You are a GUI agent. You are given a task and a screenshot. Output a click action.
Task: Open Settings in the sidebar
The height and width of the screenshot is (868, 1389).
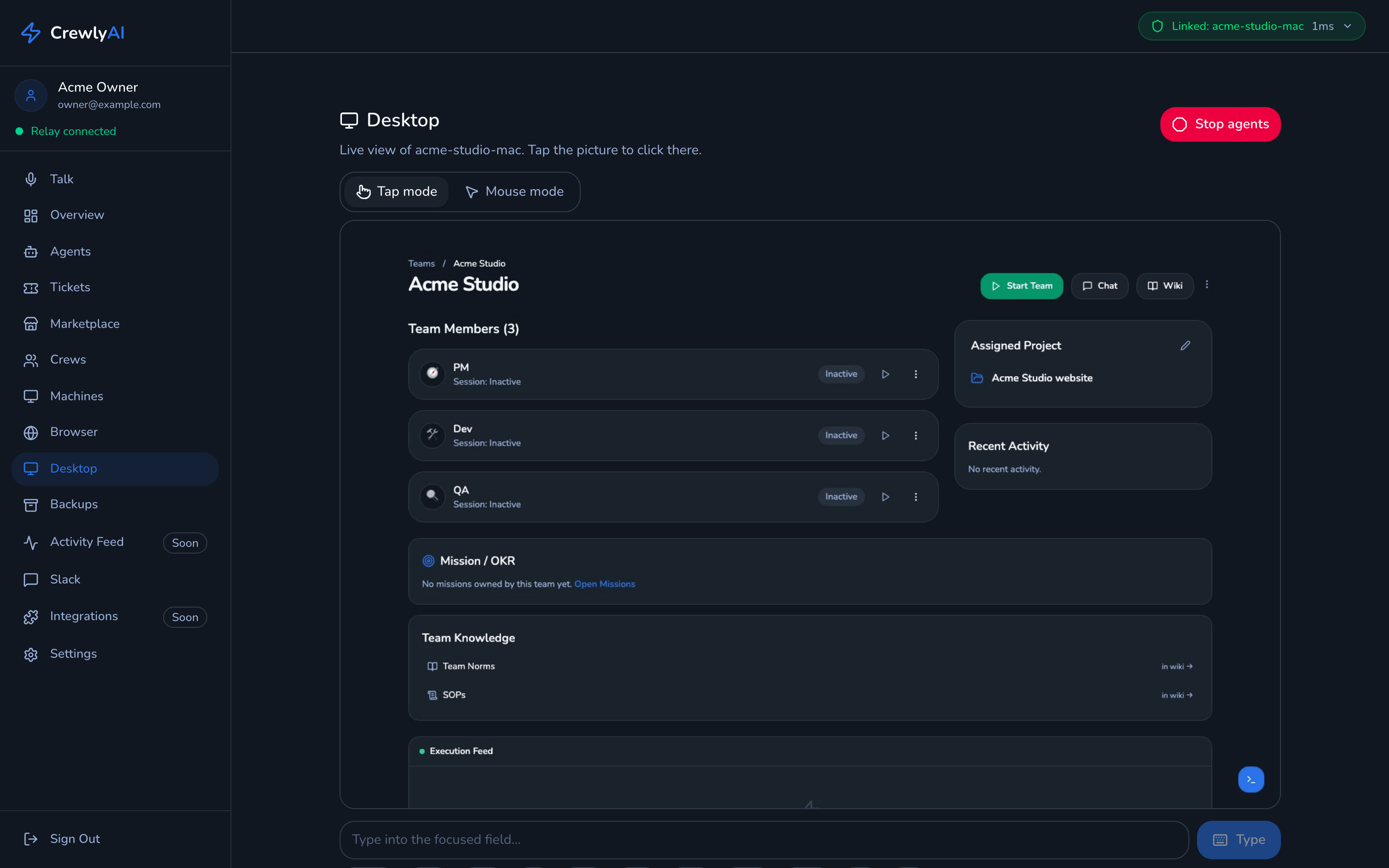coord(115,654)
